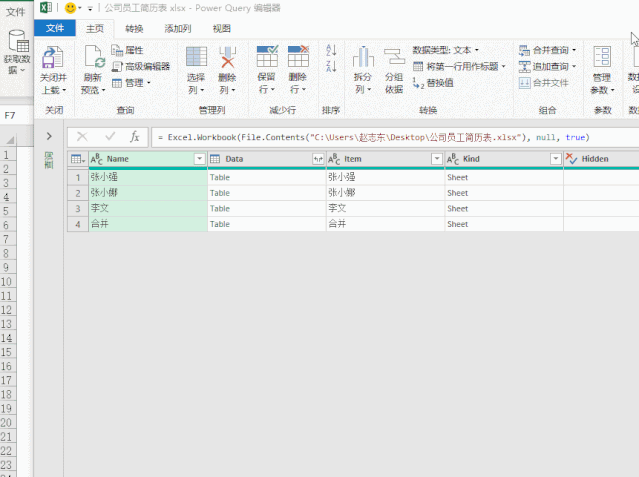Use First Row as Headers button

[459, 66]
